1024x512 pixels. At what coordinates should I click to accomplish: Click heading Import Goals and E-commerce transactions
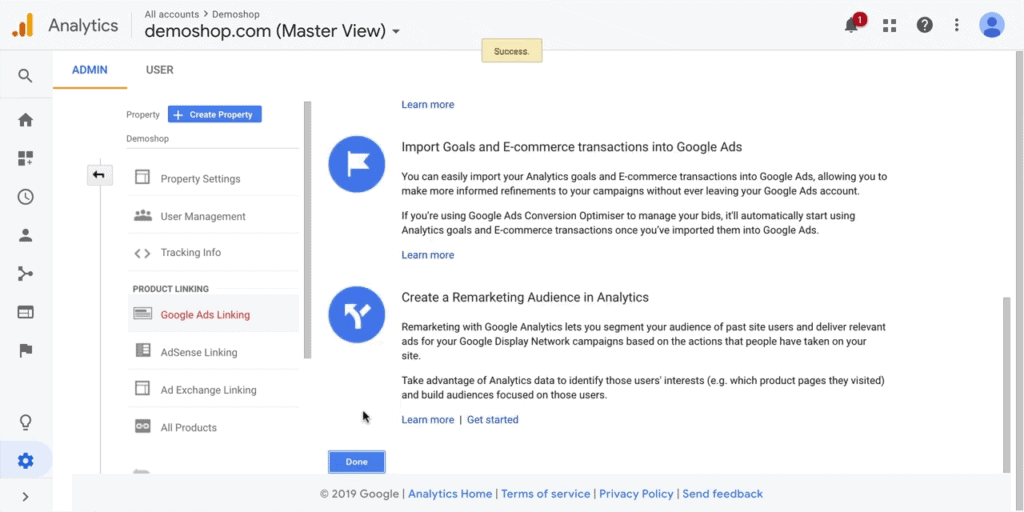pos(571,147)
